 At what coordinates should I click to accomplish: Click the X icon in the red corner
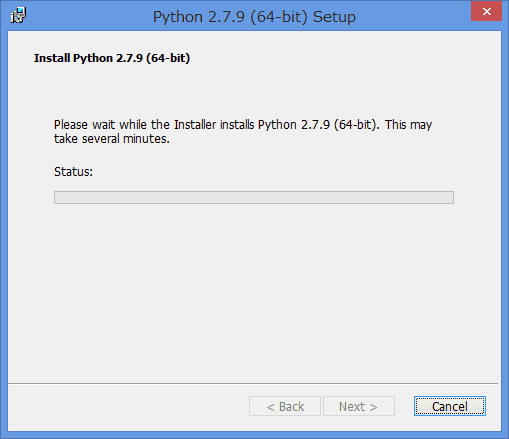(x=487, y=12)
